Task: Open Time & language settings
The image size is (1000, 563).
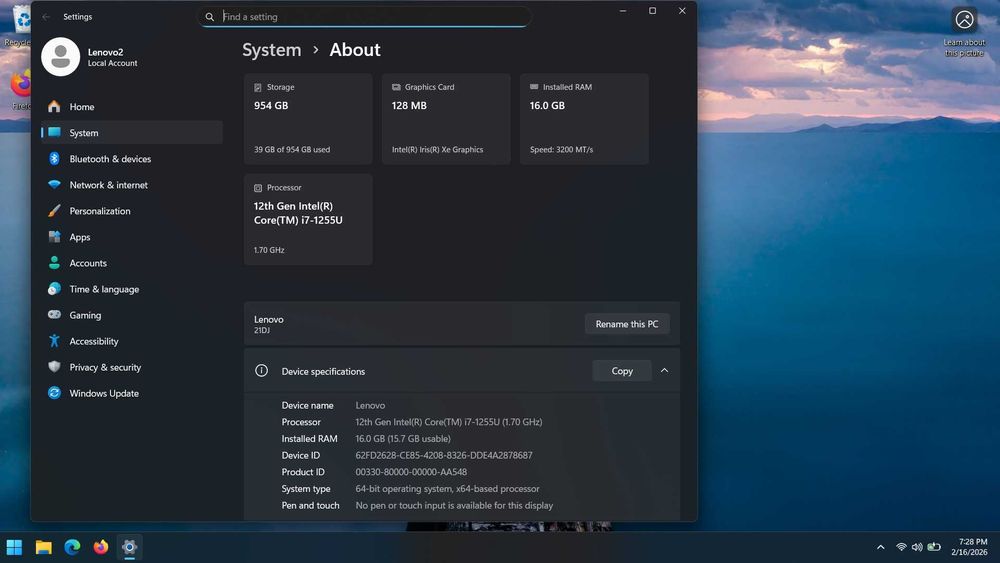Action: [132, 289]
